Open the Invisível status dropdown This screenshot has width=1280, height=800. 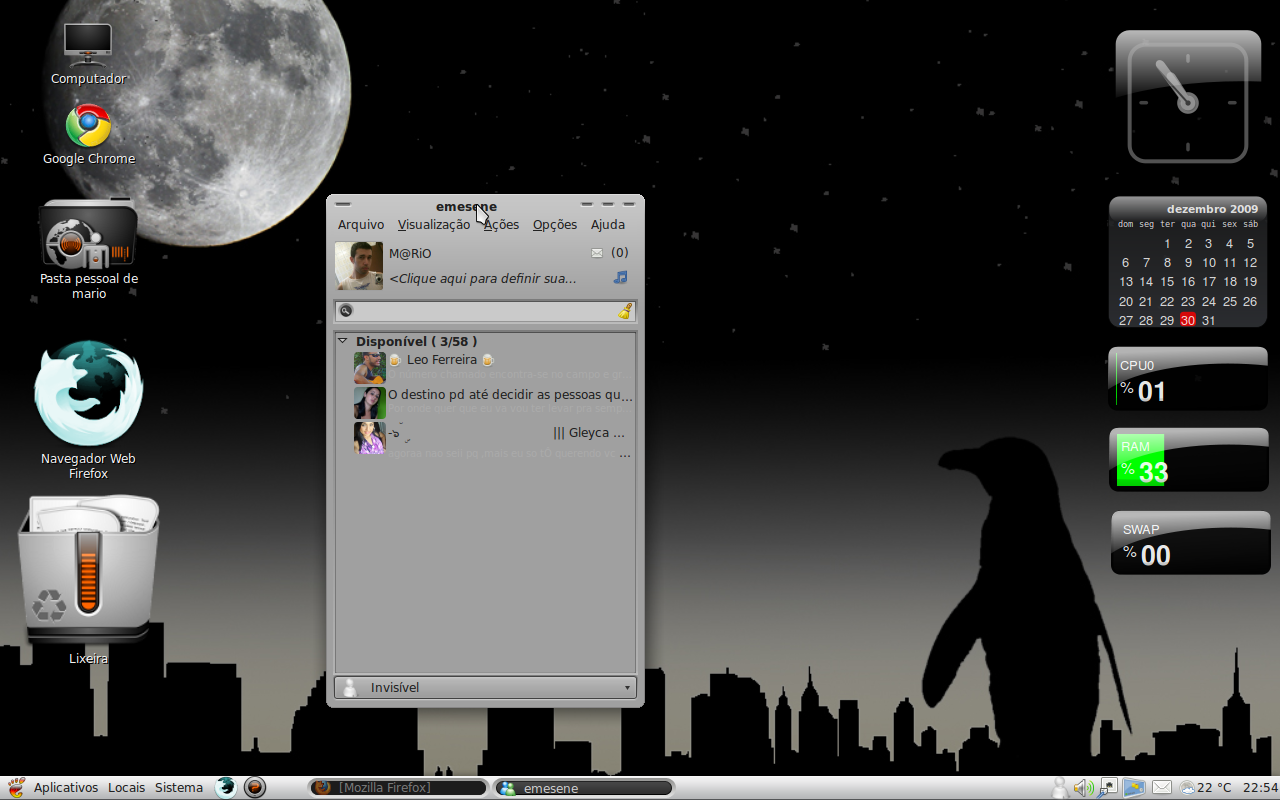485,687
